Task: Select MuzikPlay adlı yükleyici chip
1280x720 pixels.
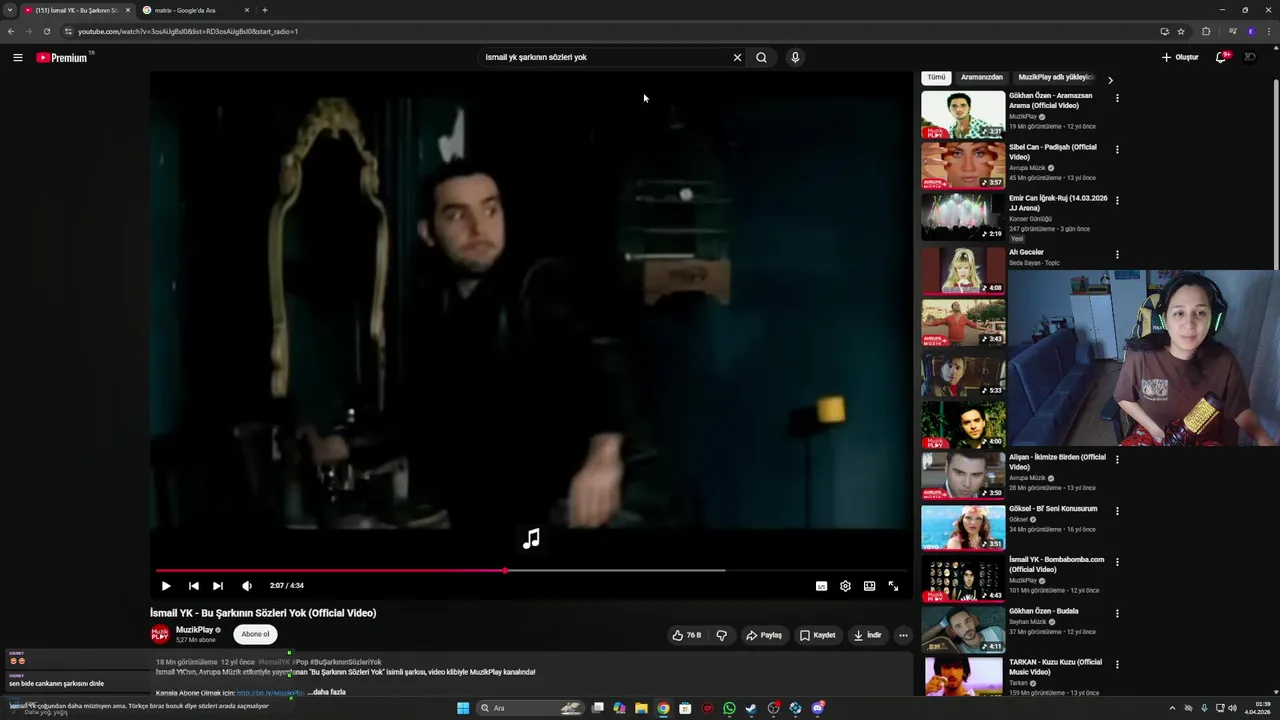Action: pyautogui.click(x=1056, y=77)
